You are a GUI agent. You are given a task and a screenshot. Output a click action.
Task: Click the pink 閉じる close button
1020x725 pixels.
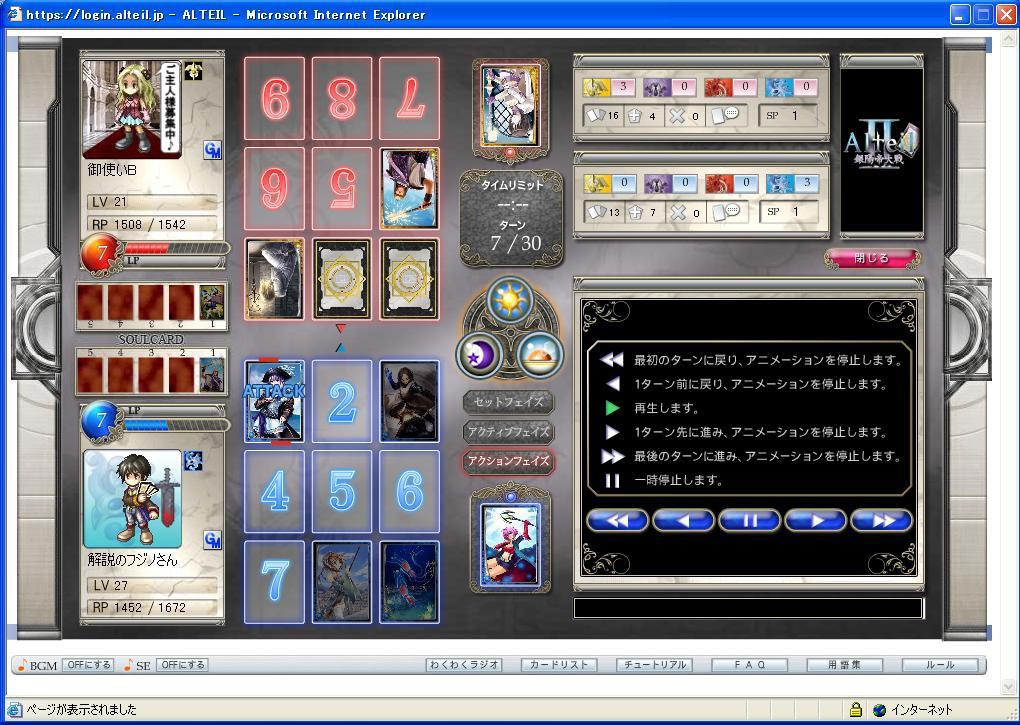(x=872, y=258)
